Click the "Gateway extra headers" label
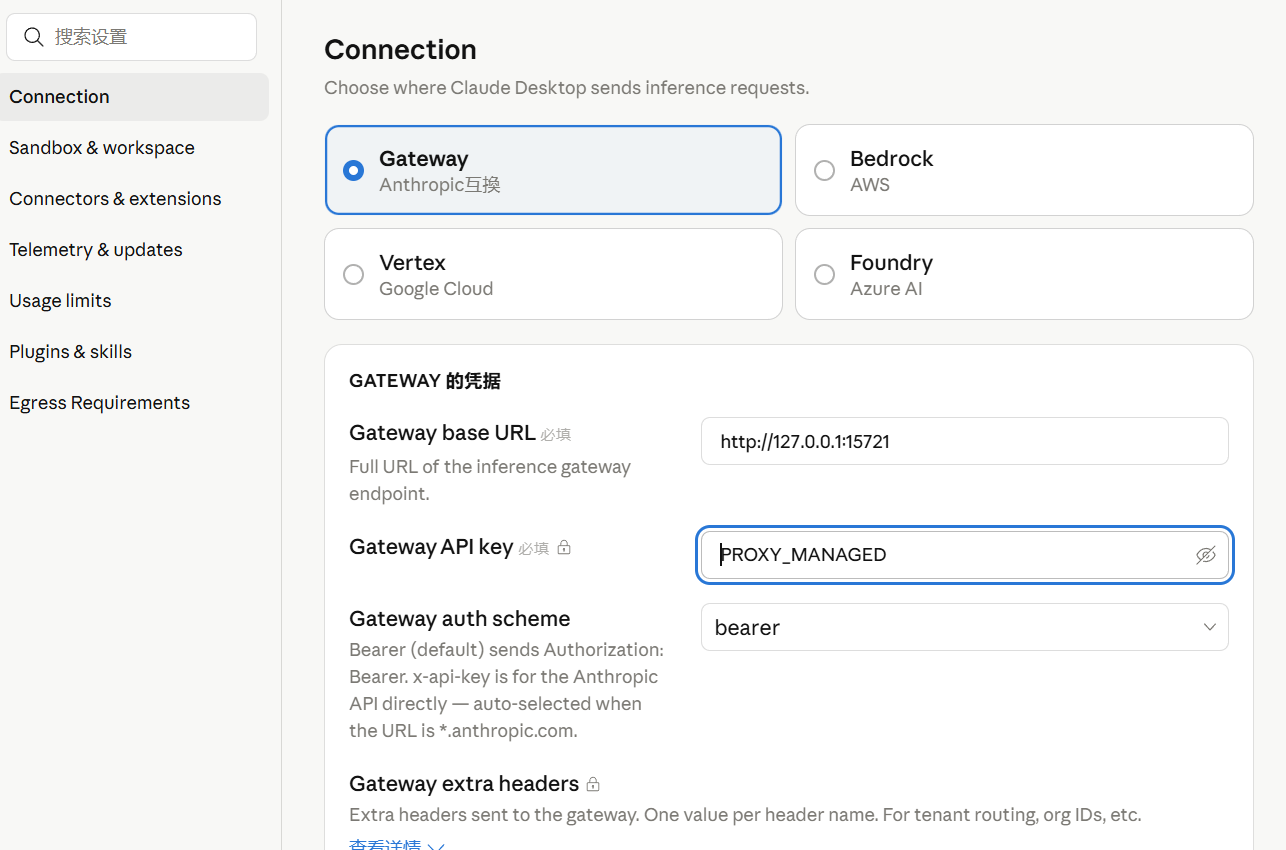This screenshot has width=1286, height=850. (x=464, y=783)
